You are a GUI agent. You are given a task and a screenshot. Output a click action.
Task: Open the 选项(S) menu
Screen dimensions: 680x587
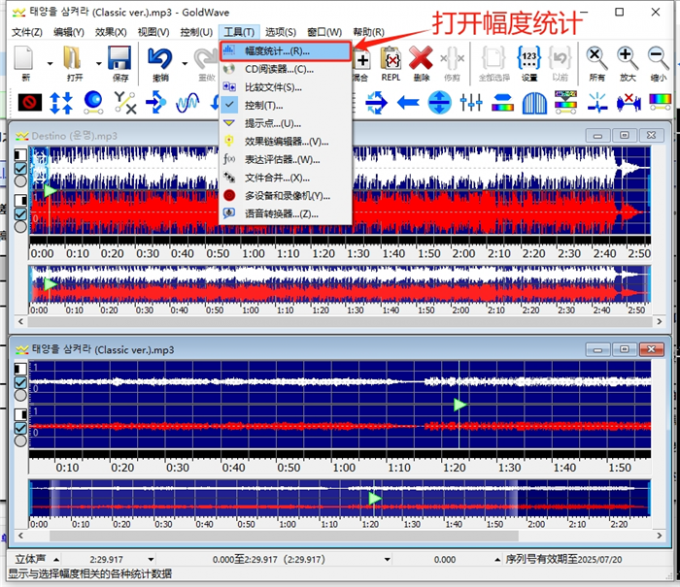(281, 32)
